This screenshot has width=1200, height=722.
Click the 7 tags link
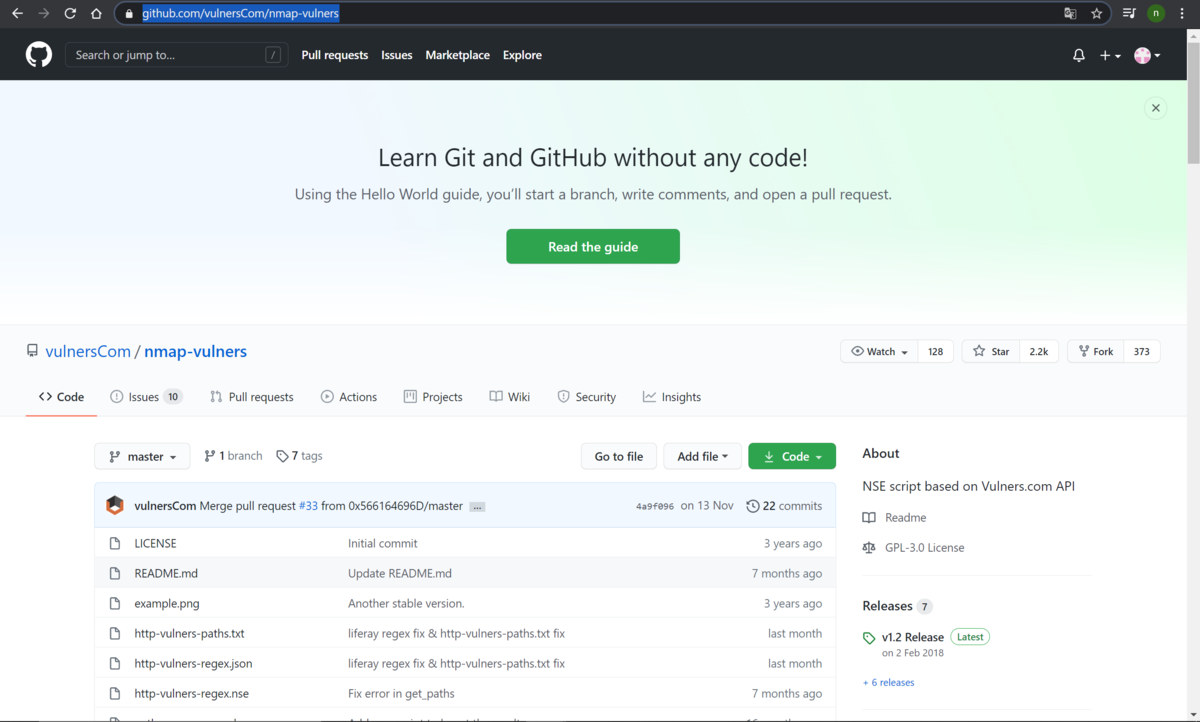pos(299,456)
